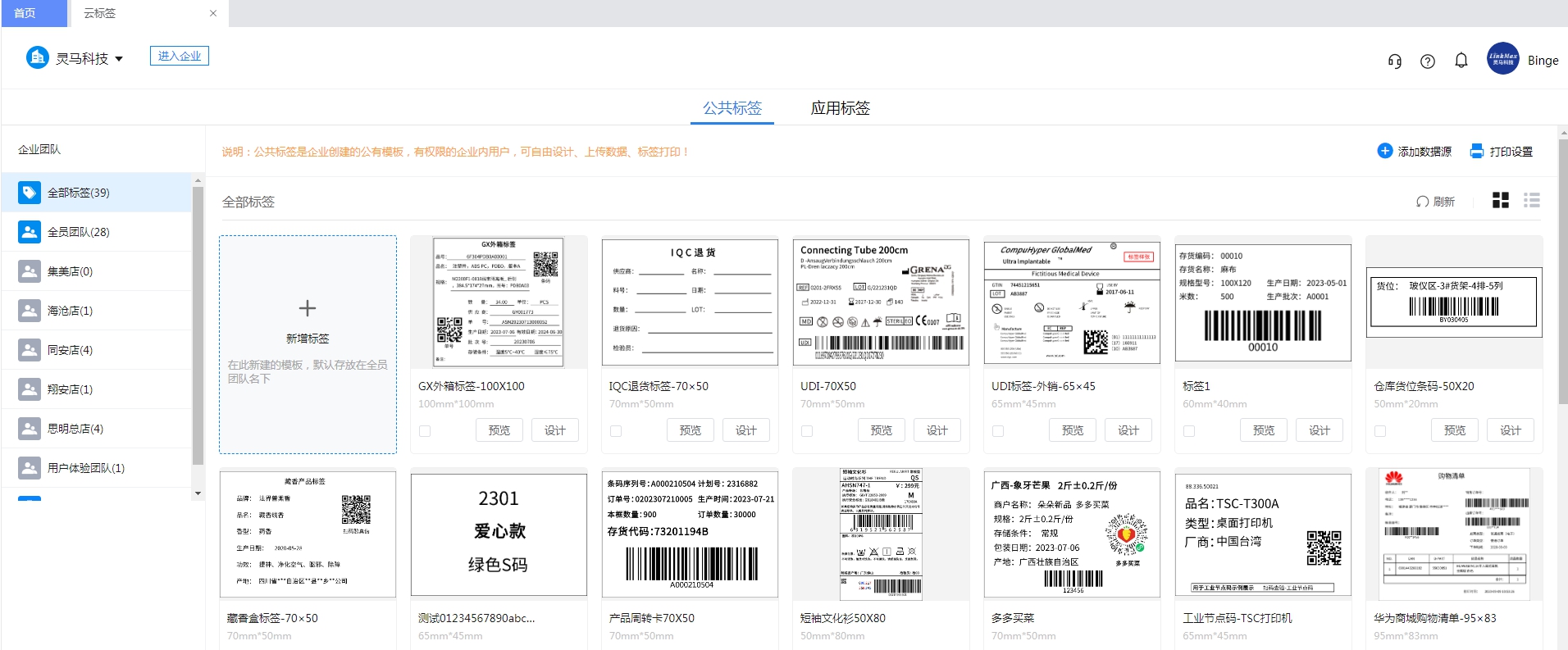Tick the checkbox for UDI-70X50 label
The height and width of the screenshot is (650, 1568).
(807, 431)
